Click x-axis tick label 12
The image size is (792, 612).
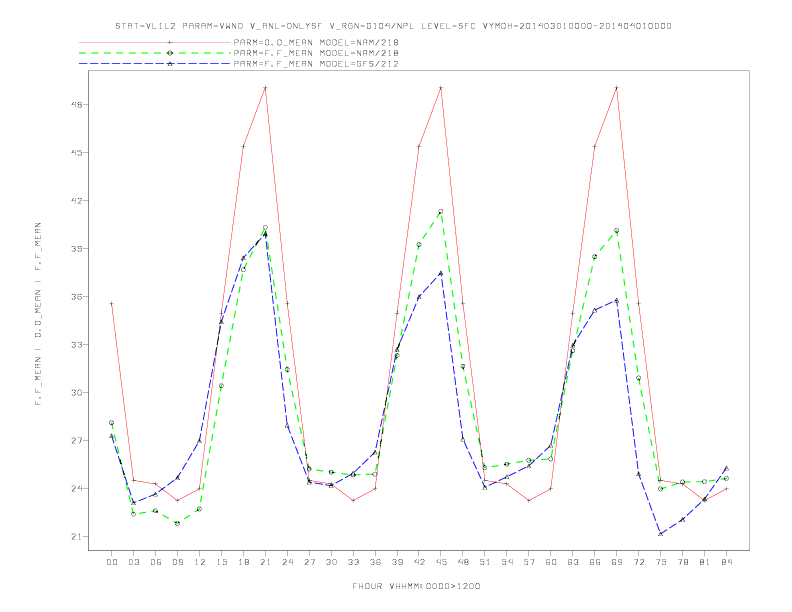pyautogui.click(x=200, y=562)
